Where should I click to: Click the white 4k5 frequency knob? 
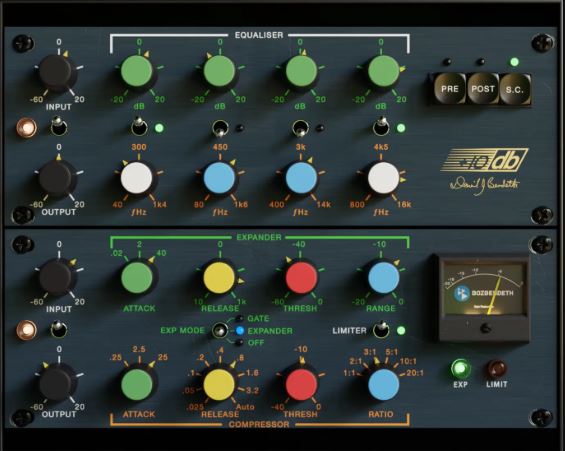tap(383, 178)
